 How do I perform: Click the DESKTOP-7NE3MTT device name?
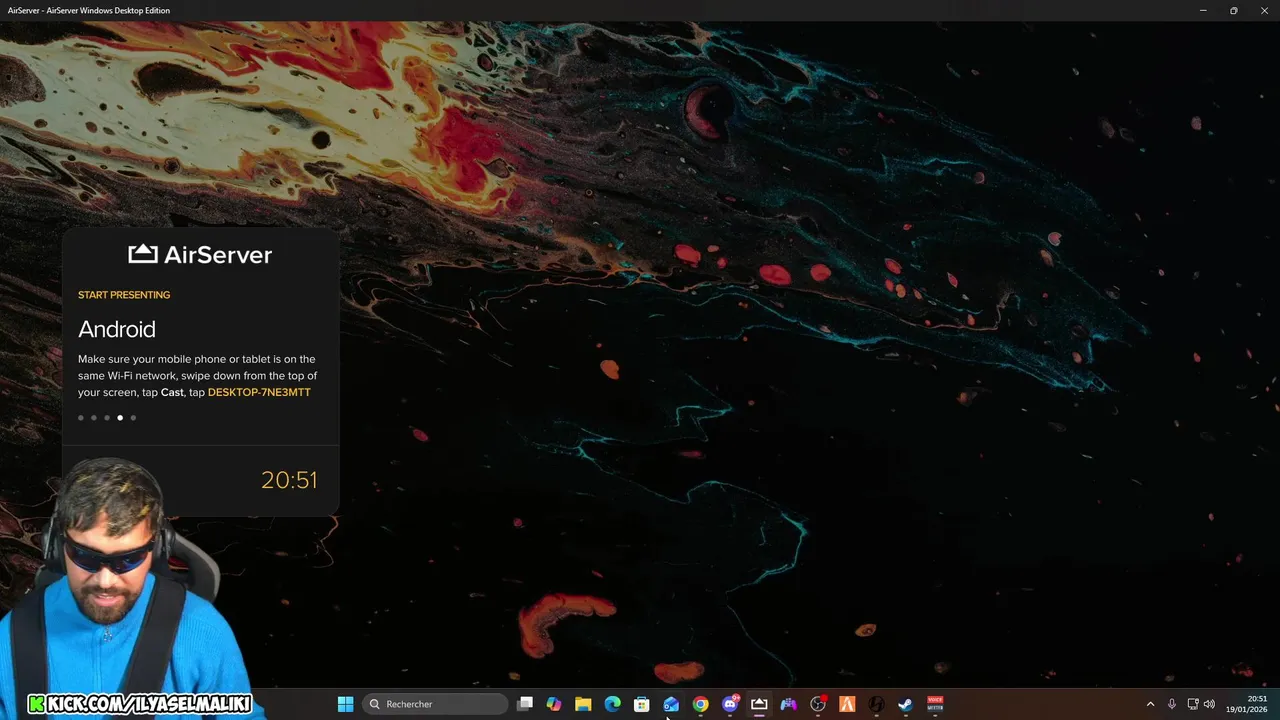pyautogui.click(x=259, y=392)
